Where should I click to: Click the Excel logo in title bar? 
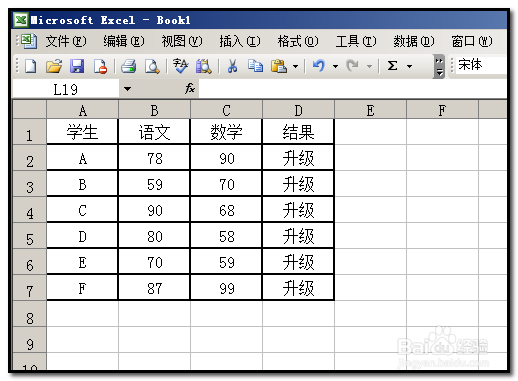click(21, 20)
